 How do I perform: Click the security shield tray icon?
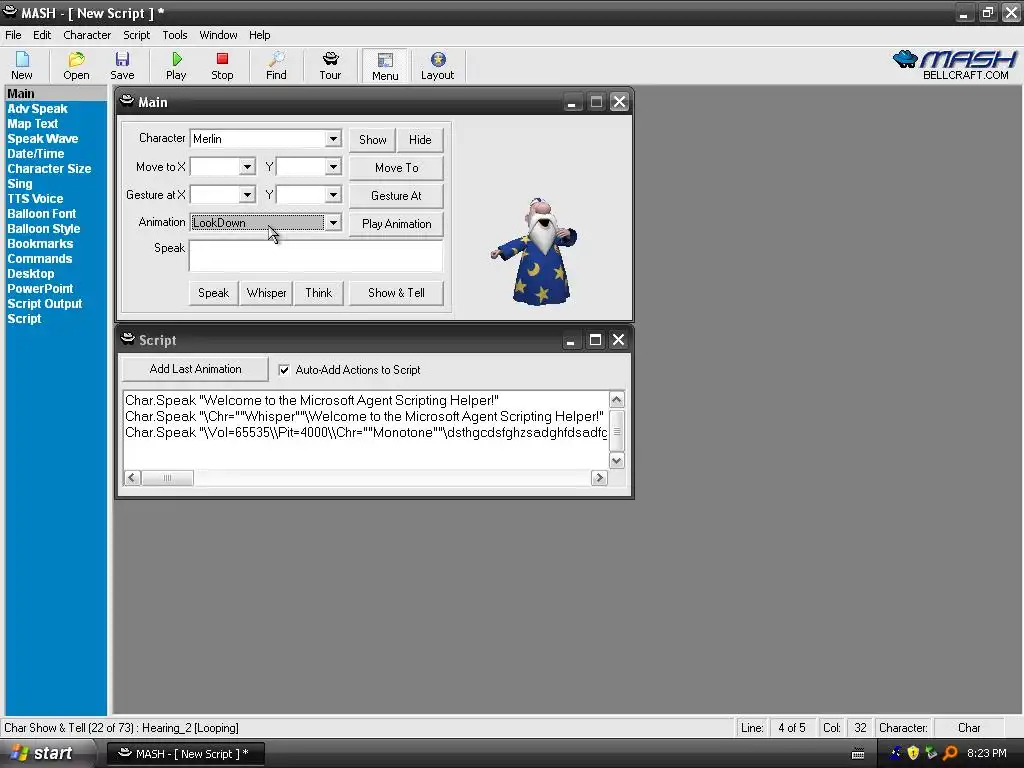913,753
